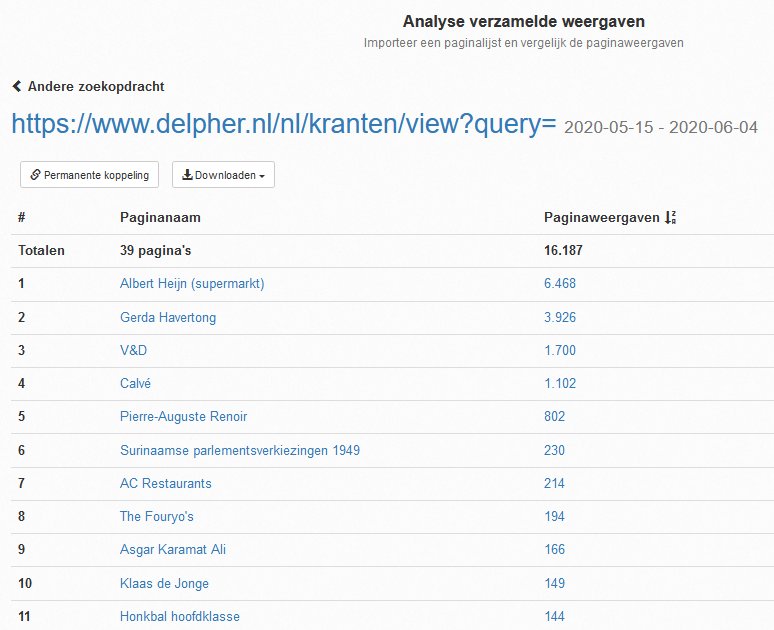Open Gerda Havertong page link

click(x=168, y=317)
